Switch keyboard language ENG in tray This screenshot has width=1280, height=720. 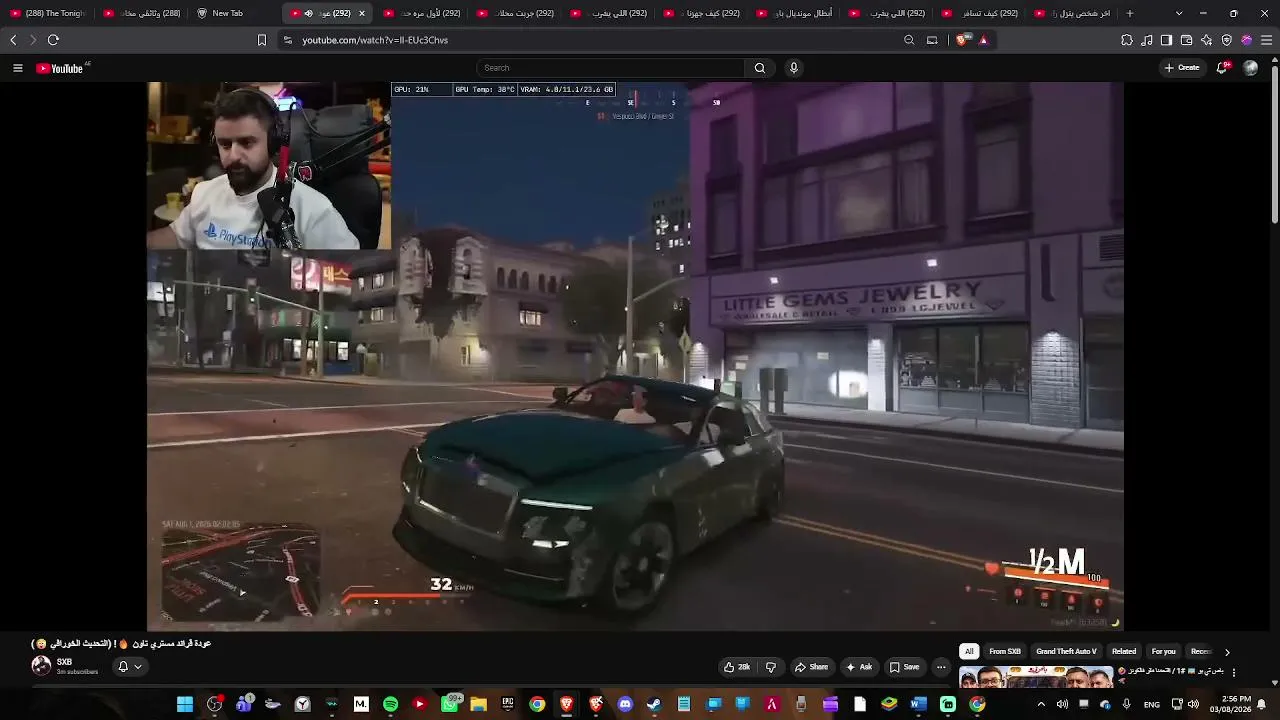pos(1152,704)
